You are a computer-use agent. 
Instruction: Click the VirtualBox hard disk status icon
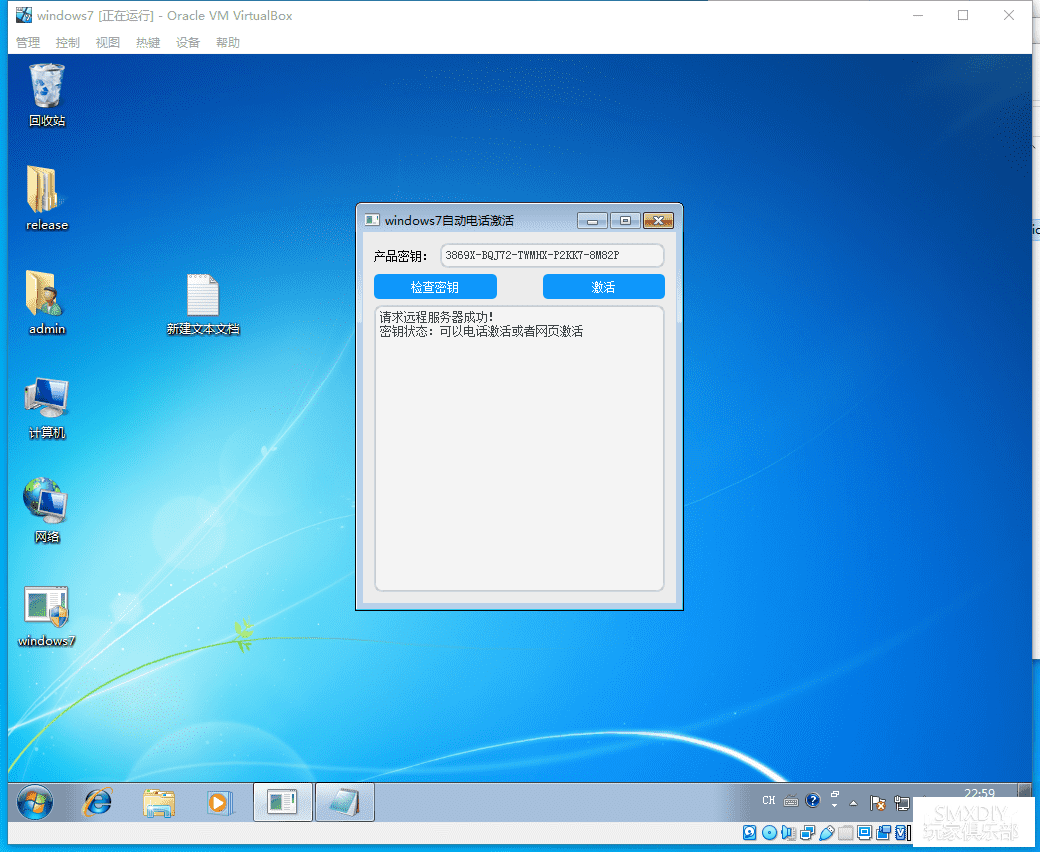749,833
